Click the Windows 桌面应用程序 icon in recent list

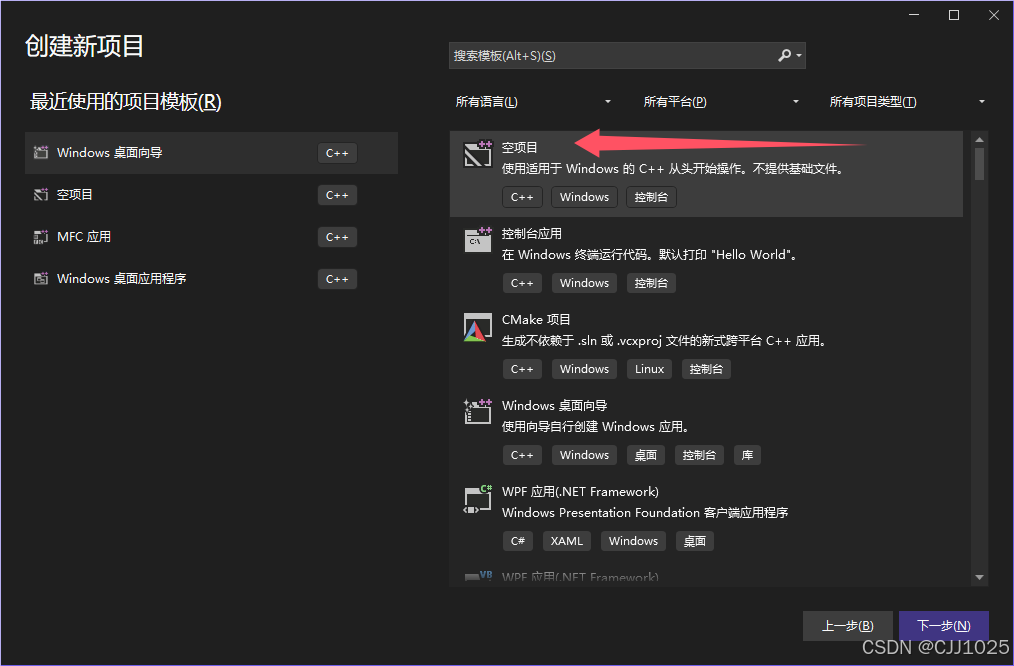(x=40, y=278)
